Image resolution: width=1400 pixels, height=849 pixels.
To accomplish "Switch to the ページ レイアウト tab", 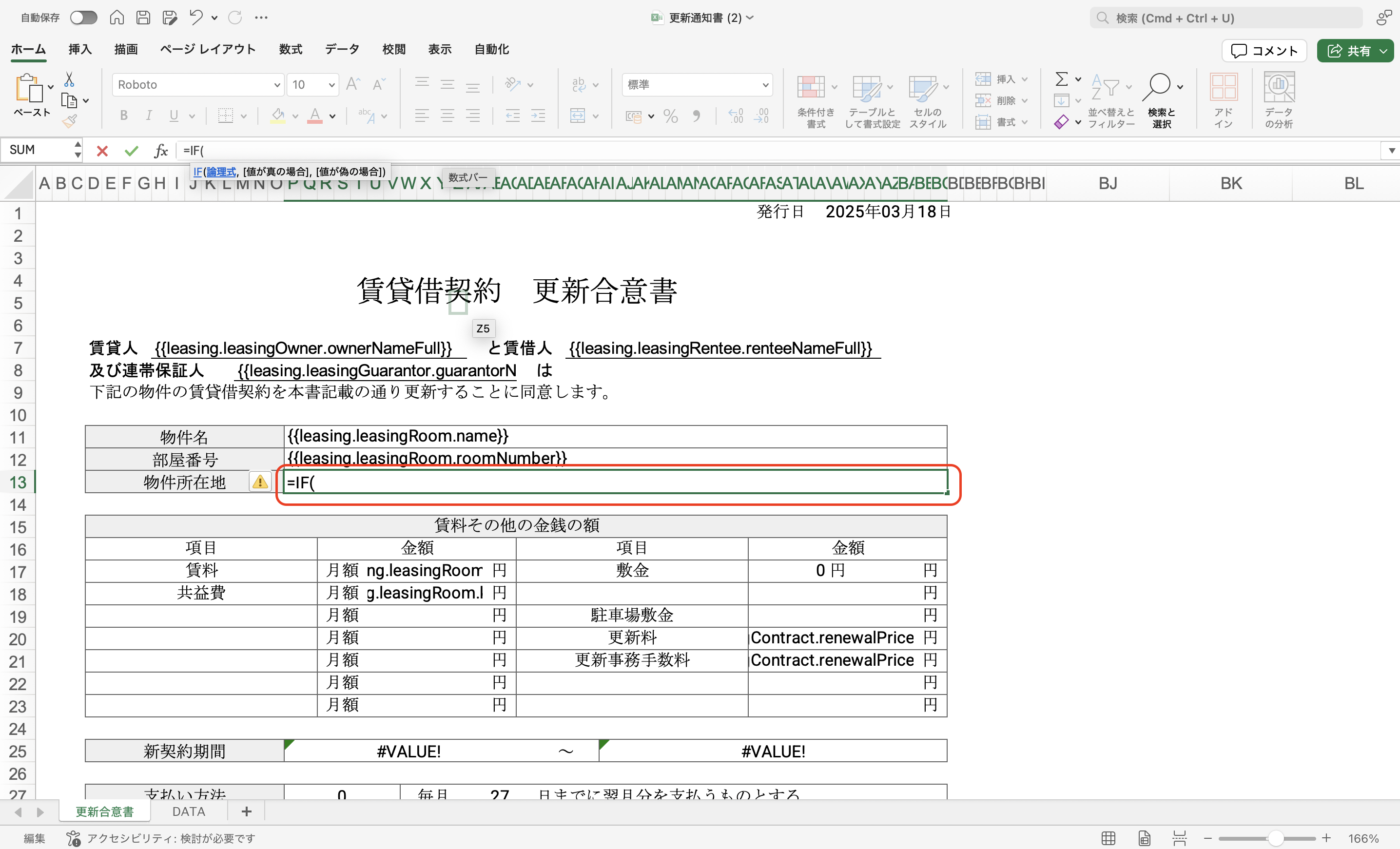I will pos(208,49).
